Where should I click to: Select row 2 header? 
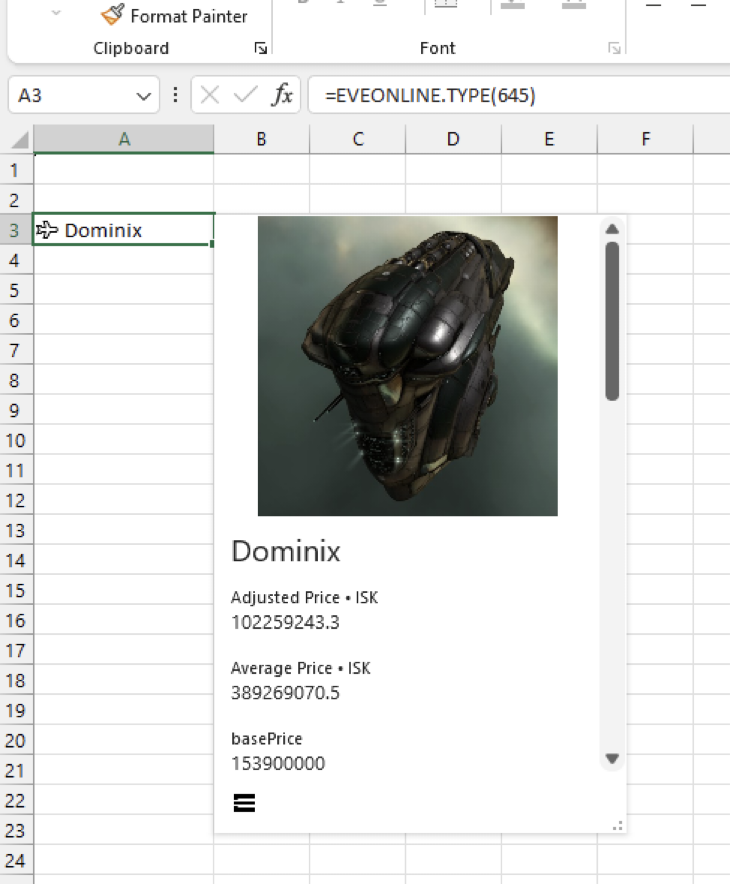tap(15, 200)
